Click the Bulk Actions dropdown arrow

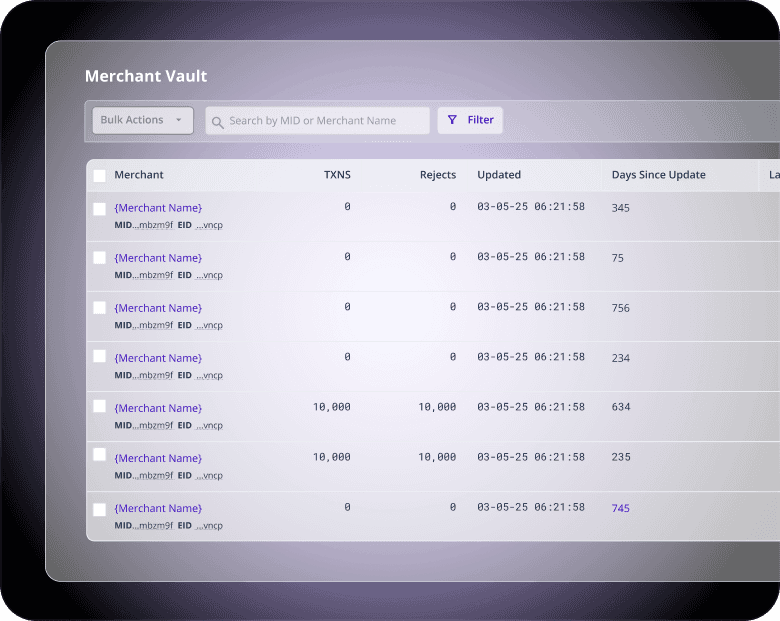[179, 120]
